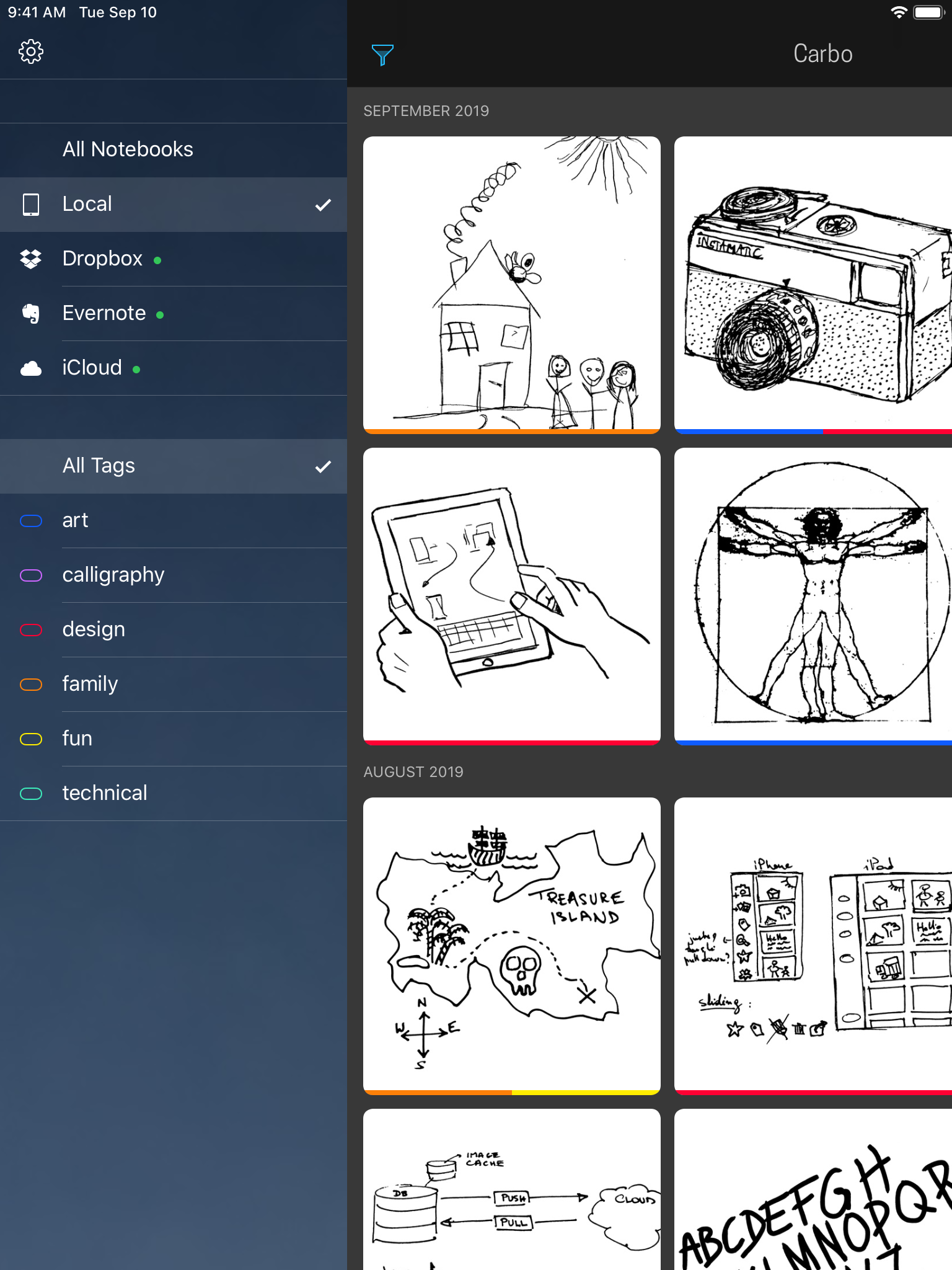This screenshot has width=952, height=1270.
Task: Filter notes by fun tag
Action: click(174, 739)
